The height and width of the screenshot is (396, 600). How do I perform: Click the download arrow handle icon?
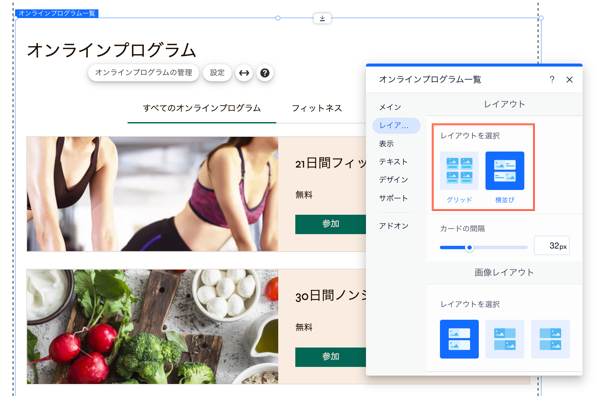pos(322,18)
